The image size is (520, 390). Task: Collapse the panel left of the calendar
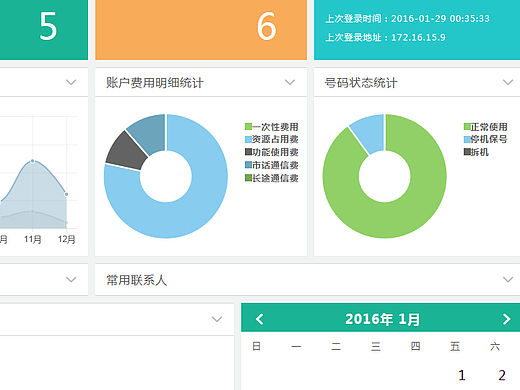pos(217,319)
